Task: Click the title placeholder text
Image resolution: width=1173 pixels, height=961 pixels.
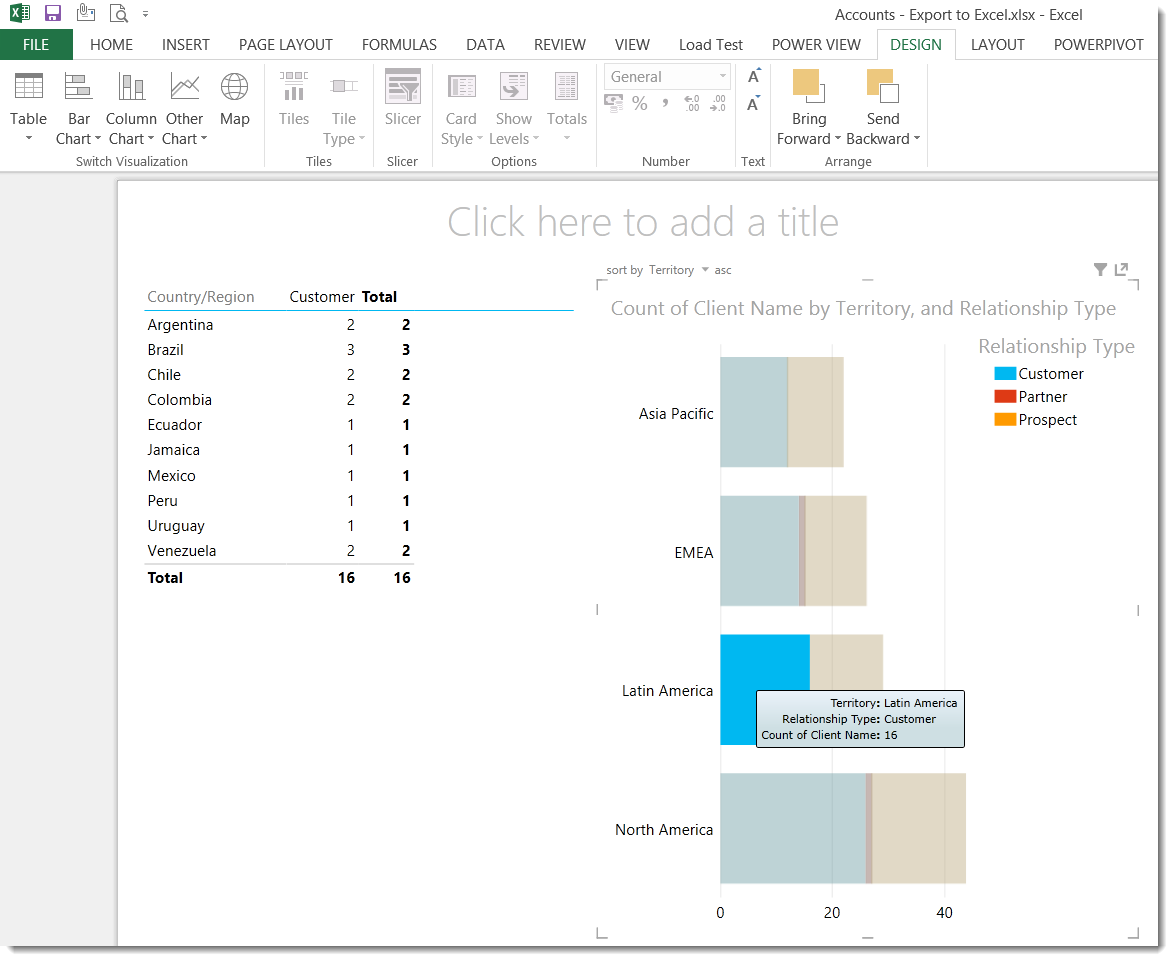Action: point(642,222)
